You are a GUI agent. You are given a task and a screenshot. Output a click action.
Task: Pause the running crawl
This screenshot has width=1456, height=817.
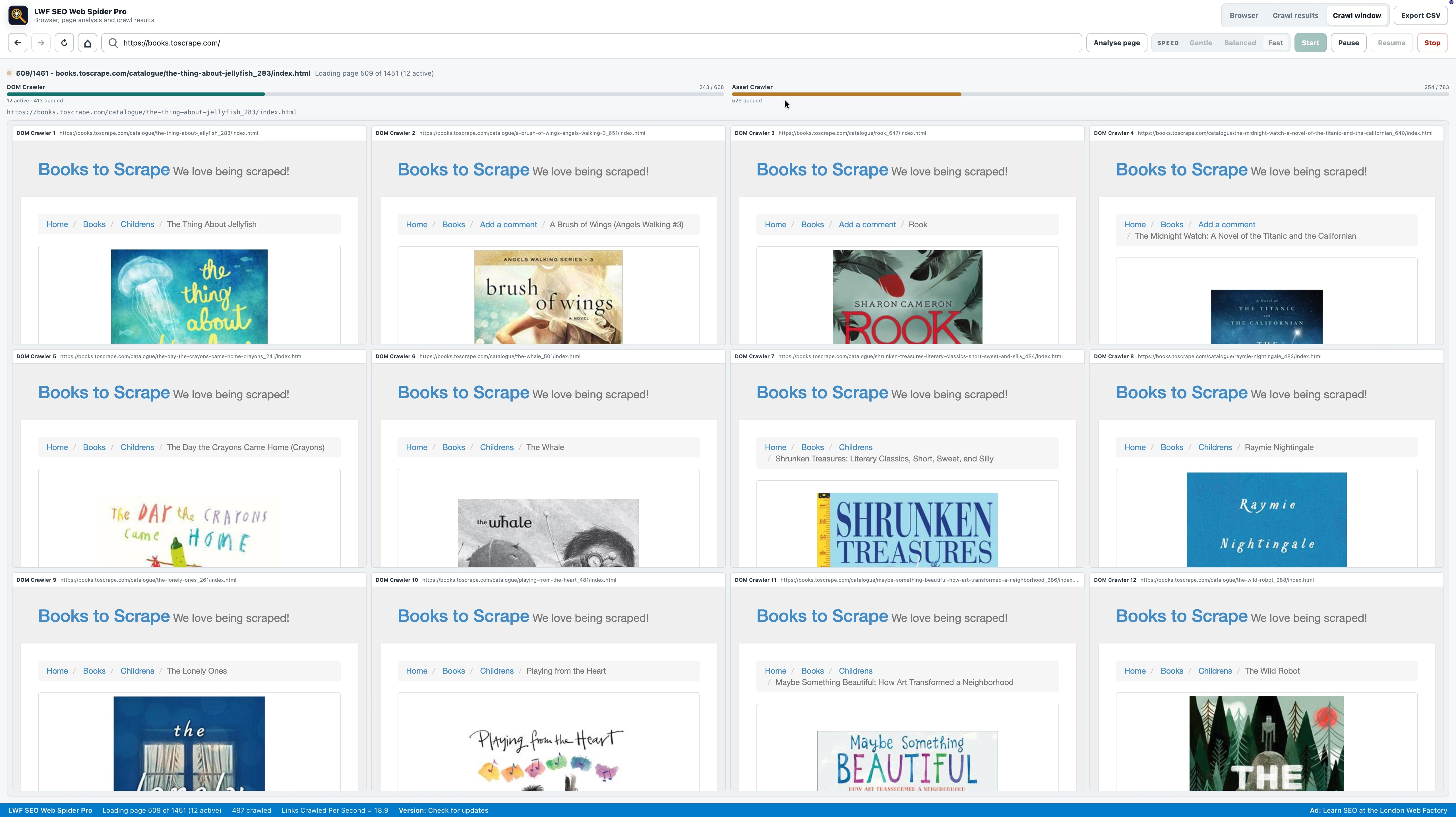[1348, 43]
